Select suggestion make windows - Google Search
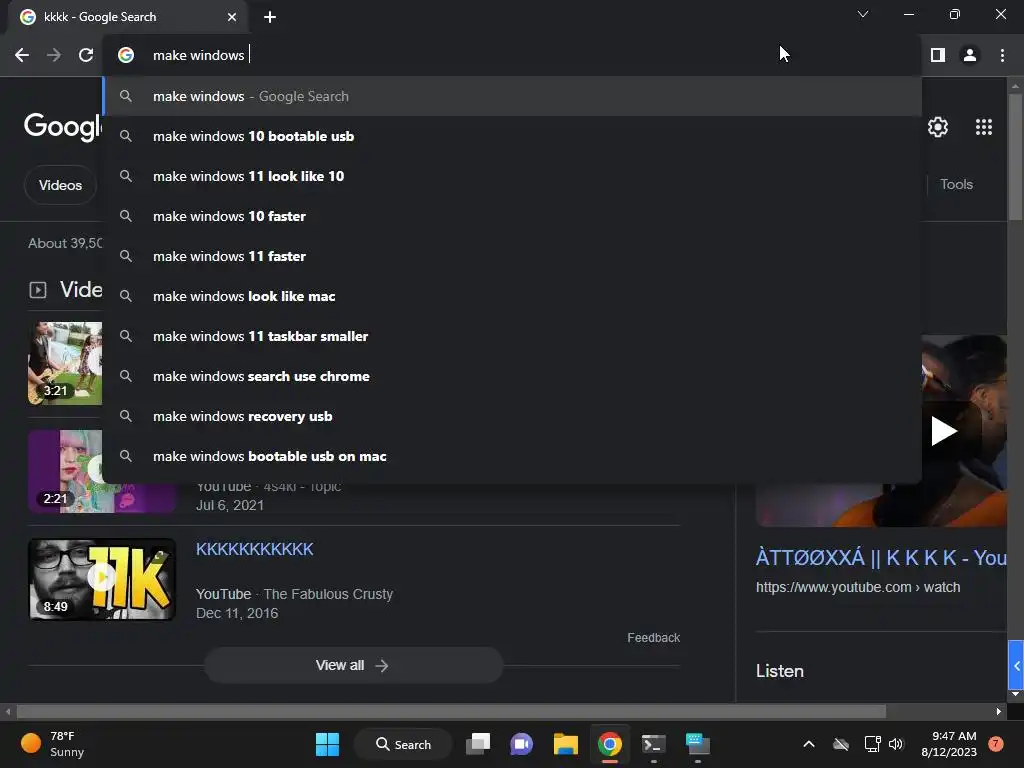 click(x=513, y=97)
